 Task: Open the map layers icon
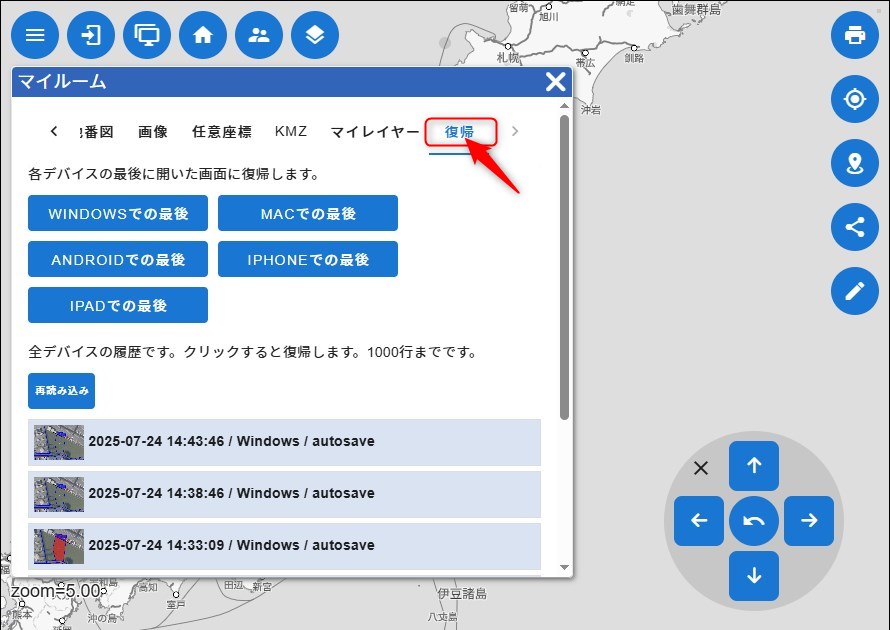pos(315,36)
